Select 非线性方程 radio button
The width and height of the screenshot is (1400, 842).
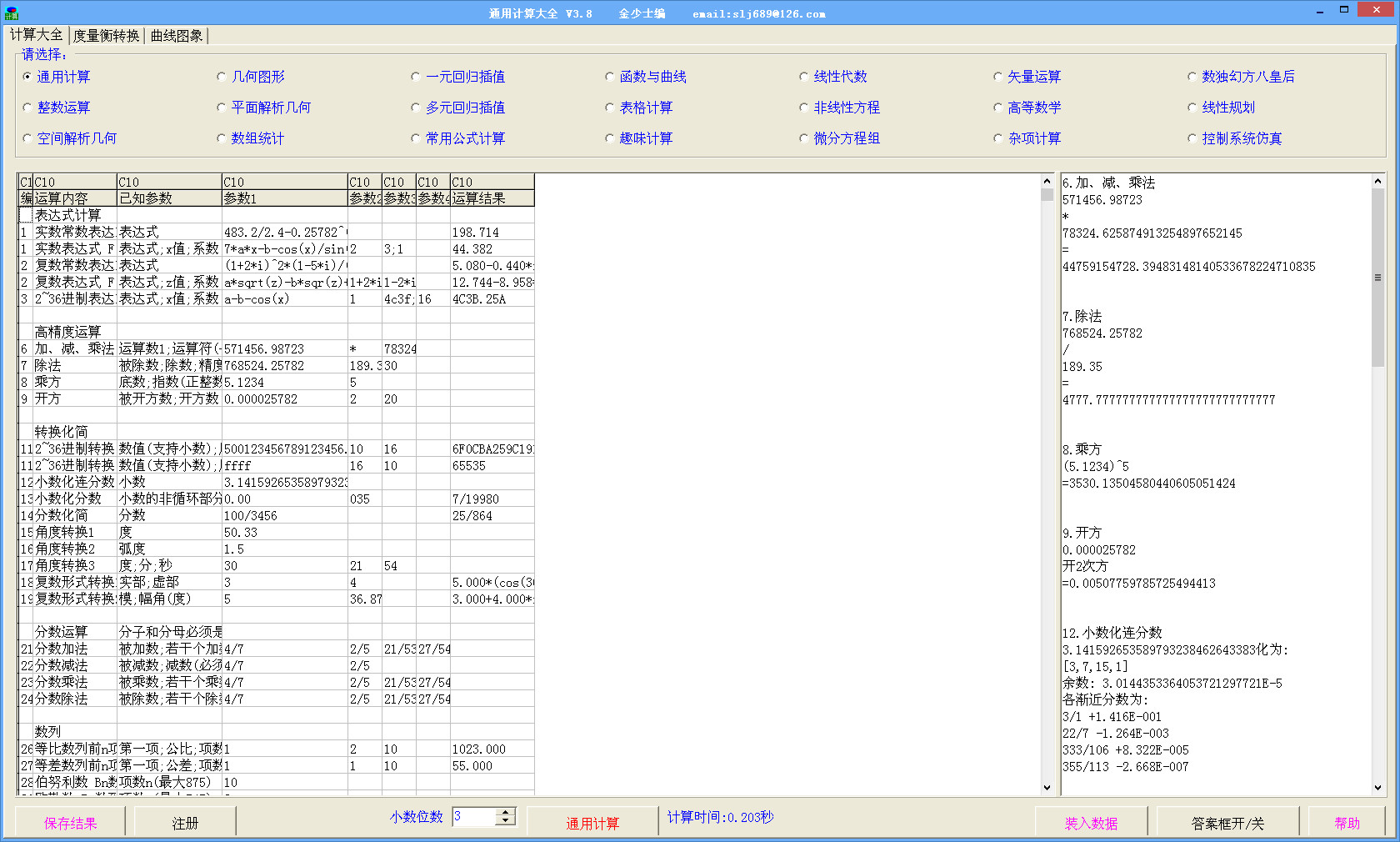(x=840, y=108)
